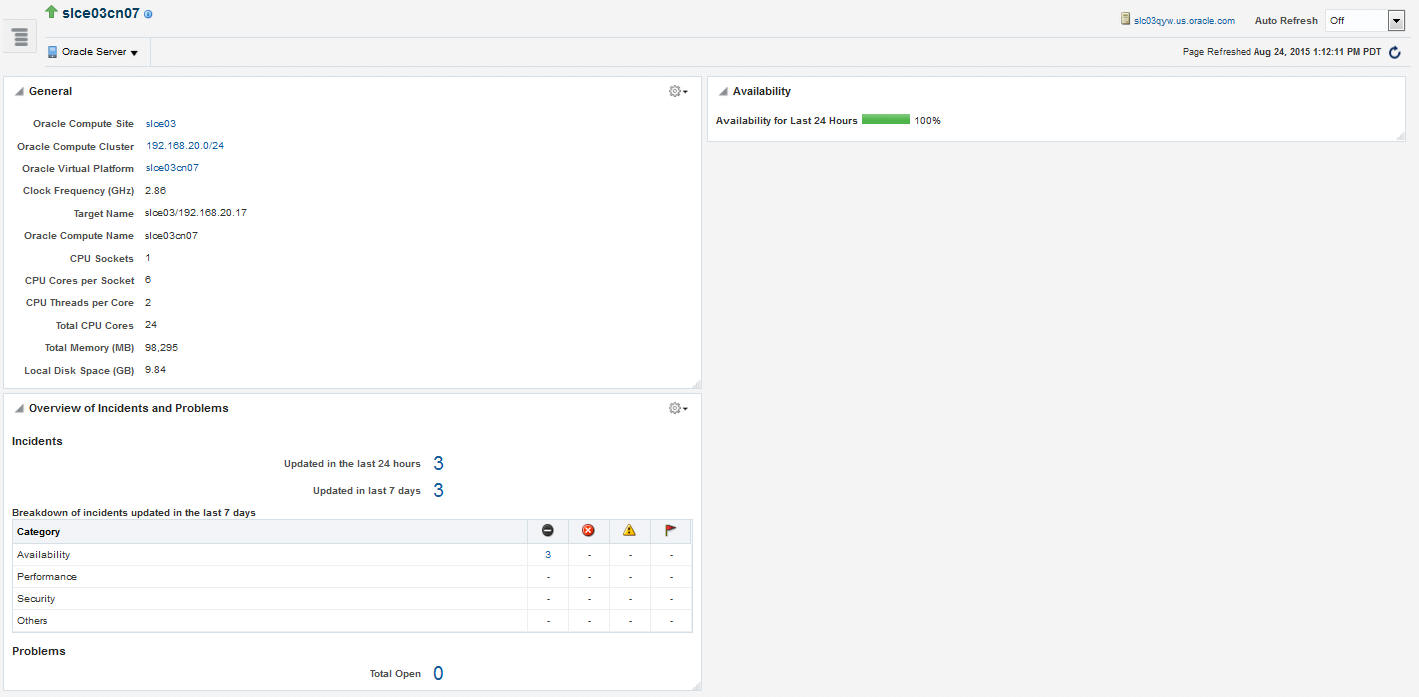Collapse the Availability panel
The width and height of the screenshot is (1419, 697).
723,92
